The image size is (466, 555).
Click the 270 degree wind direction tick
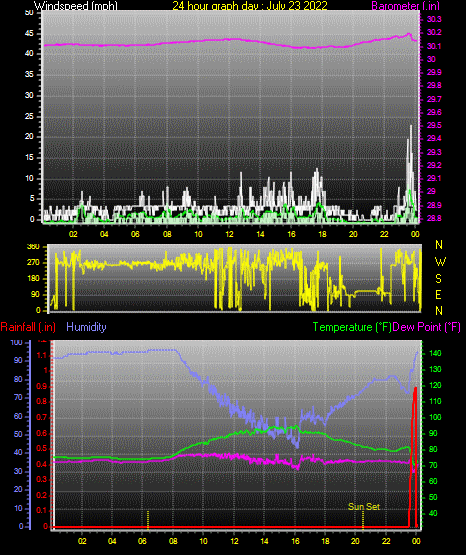coord(33,263)
